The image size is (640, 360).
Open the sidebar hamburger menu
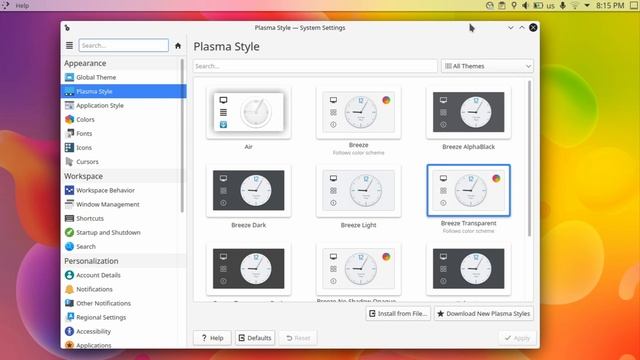click(69, 45)
